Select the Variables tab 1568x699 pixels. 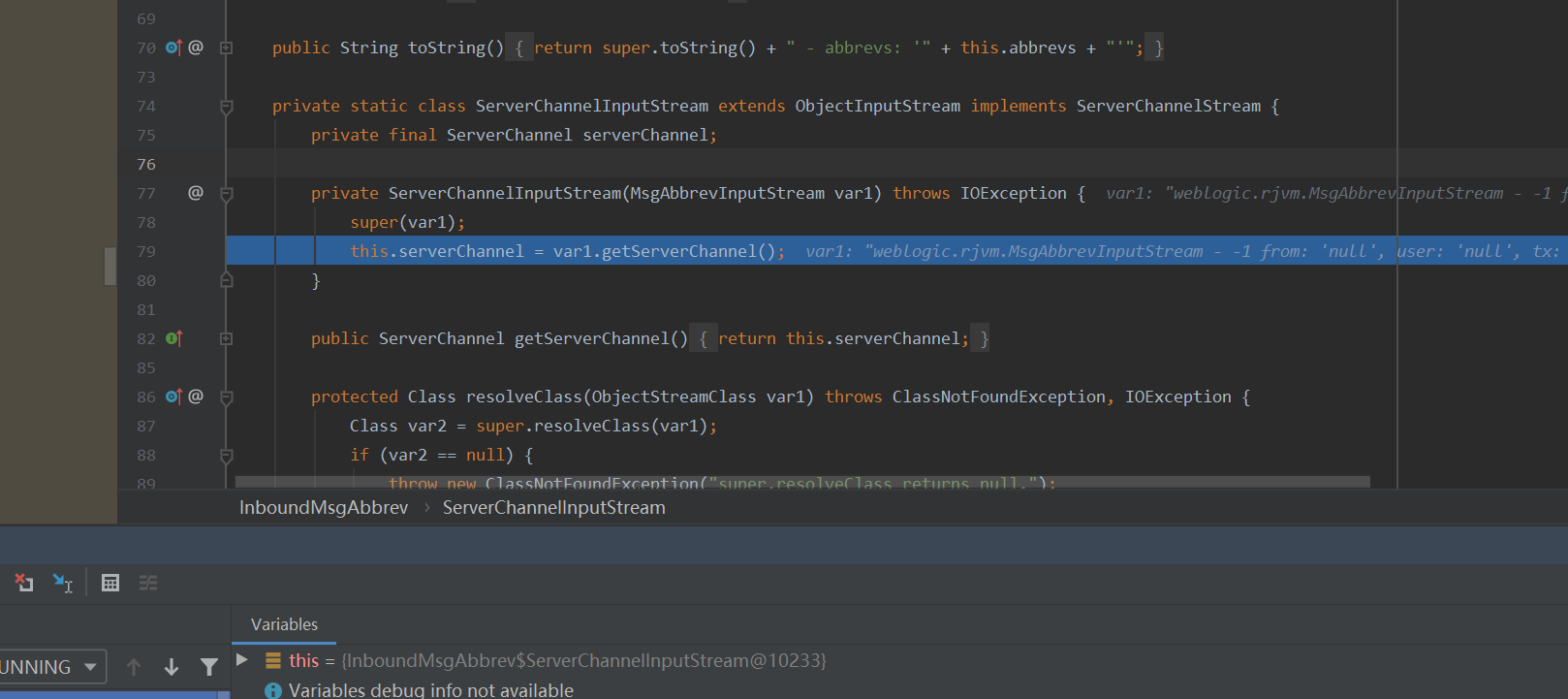[284, 624]
